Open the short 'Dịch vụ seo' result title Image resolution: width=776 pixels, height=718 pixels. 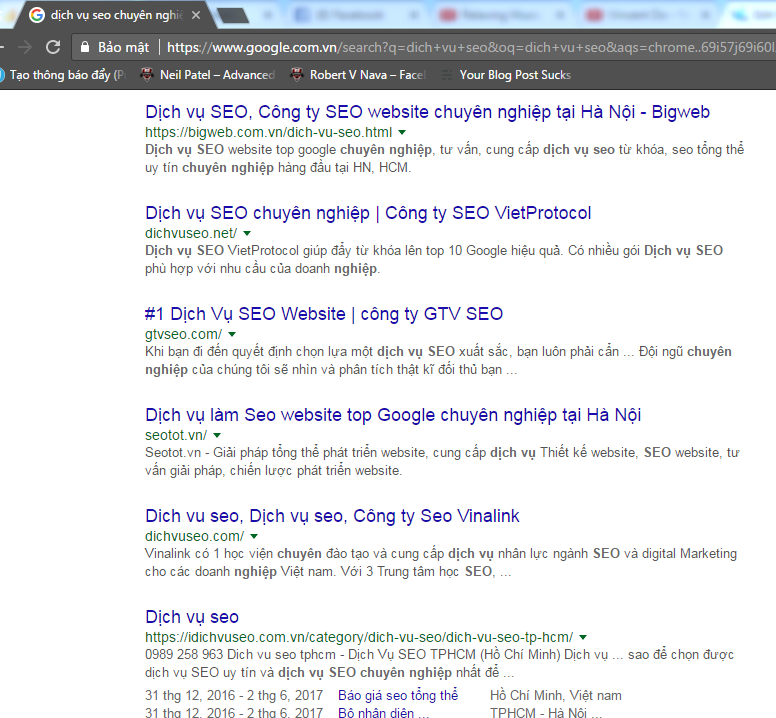[192, 617]
